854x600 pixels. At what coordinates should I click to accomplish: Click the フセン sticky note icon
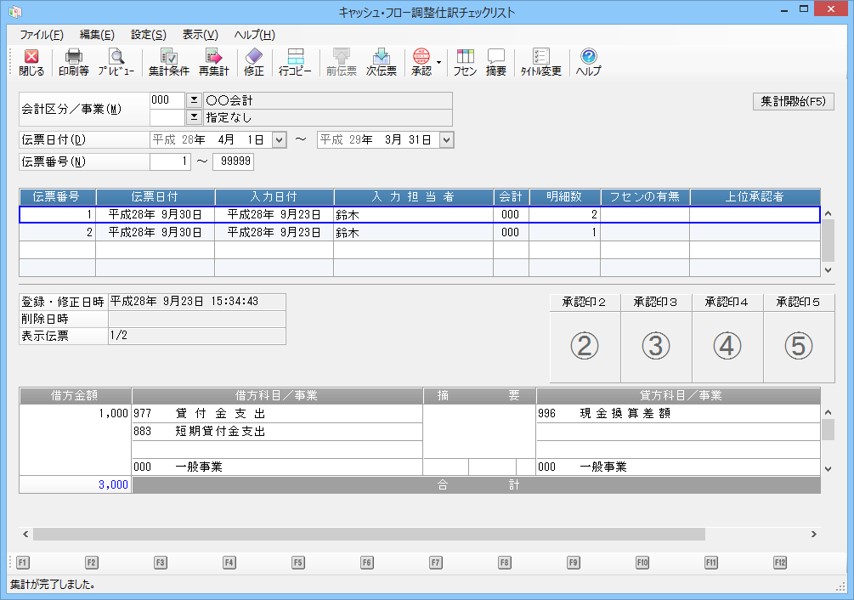coord(465,62)
